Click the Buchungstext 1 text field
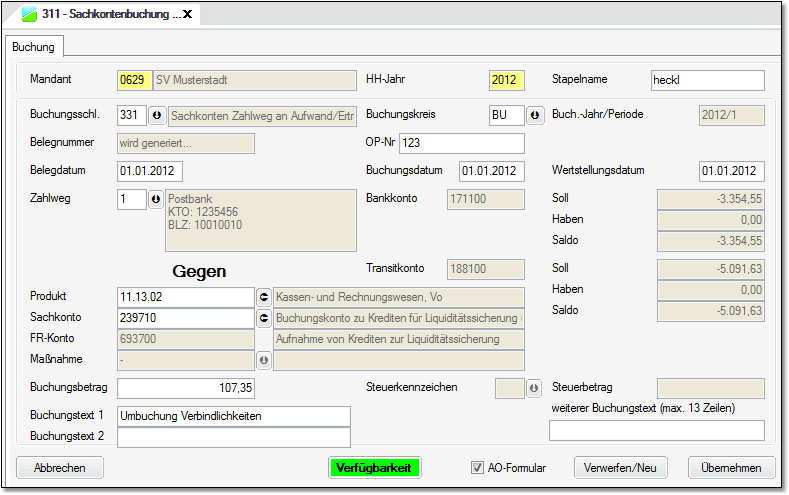789x495 pixels. tap(234, 416)
